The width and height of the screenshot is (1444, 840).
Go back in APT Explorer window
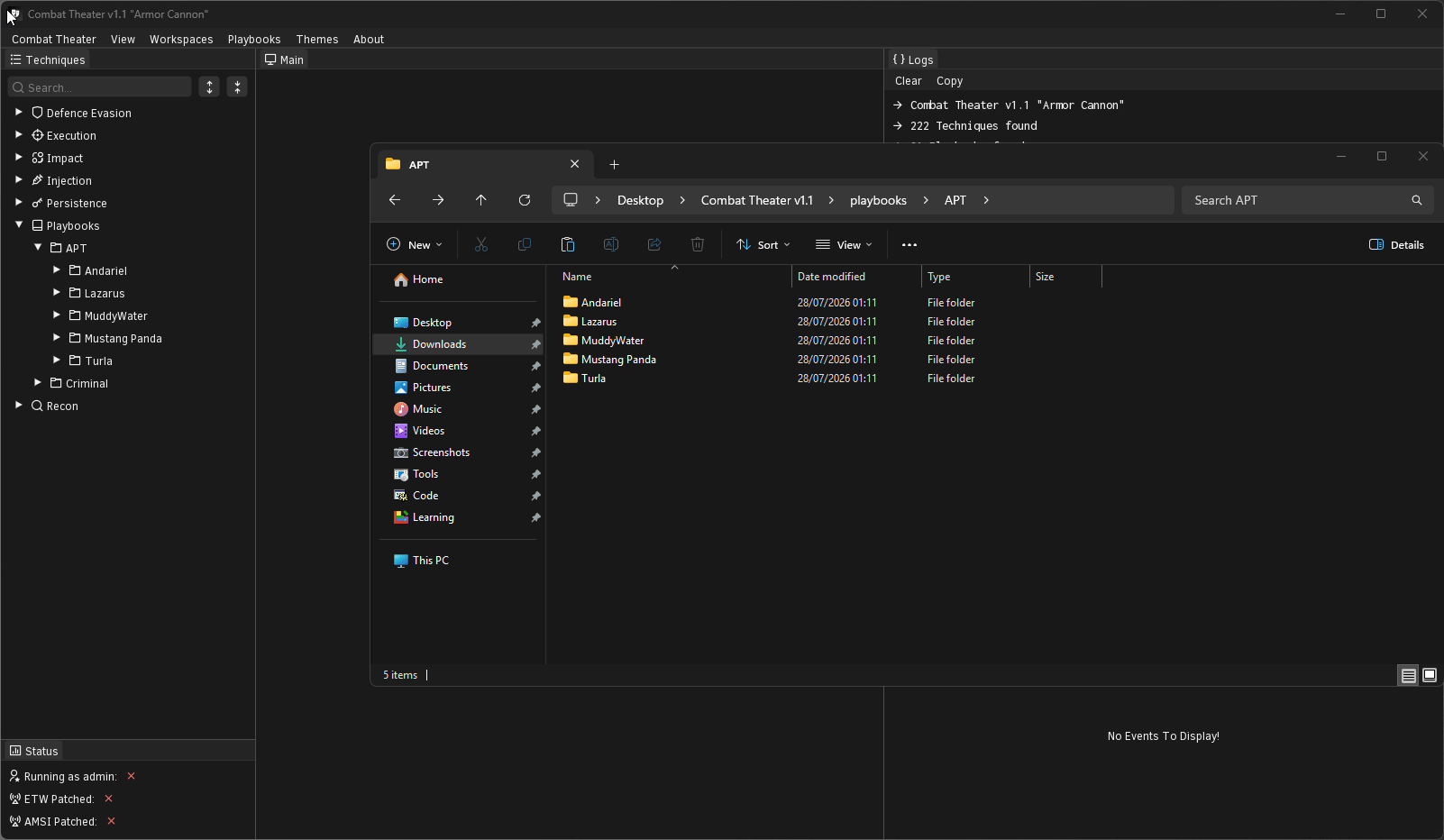pyautogui.click(x=395, y=200)
